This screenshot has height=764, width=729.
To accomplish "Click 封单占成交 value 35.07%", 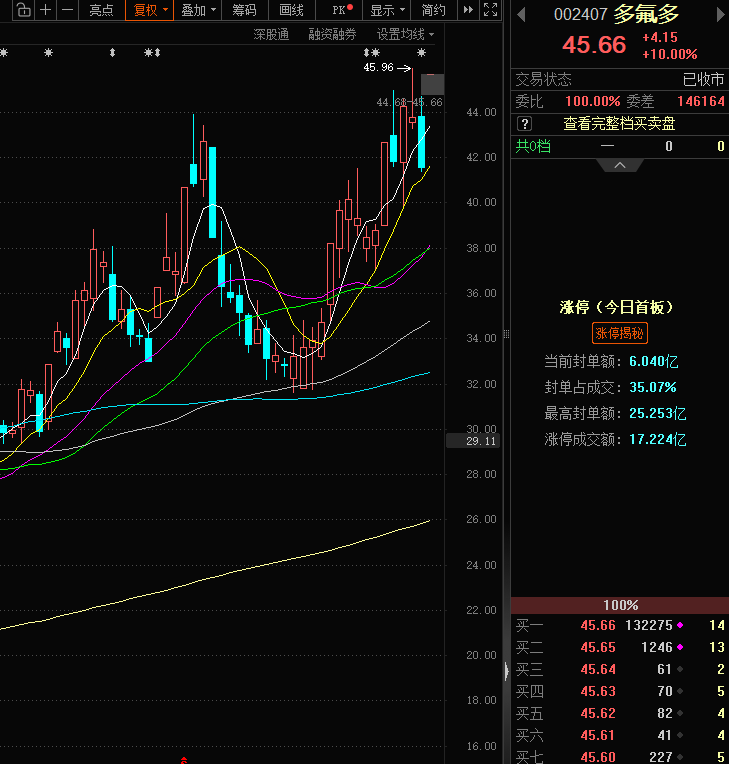I will tap(653, 387).
